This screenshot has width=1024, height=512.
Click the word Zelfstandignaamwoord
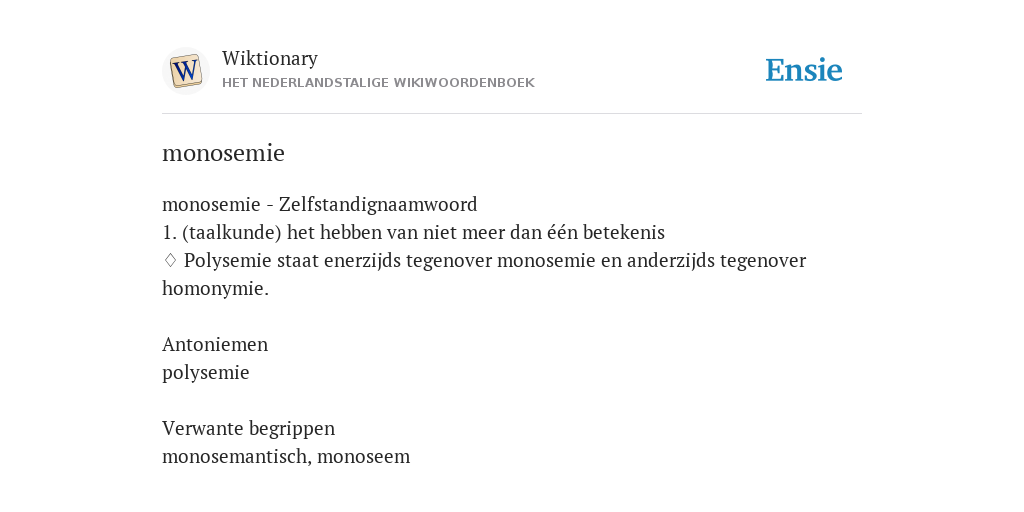(x=378, y=204)
